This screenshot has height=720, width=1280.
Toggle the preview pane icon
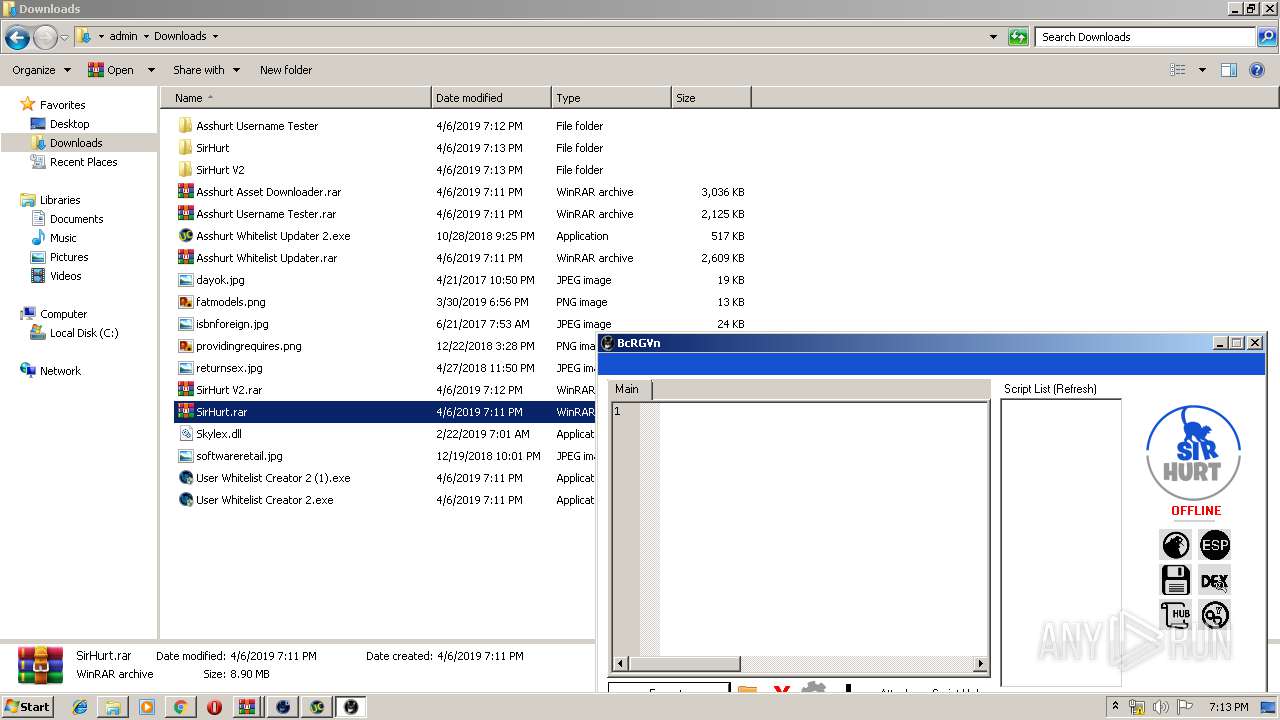[1229, 70]
